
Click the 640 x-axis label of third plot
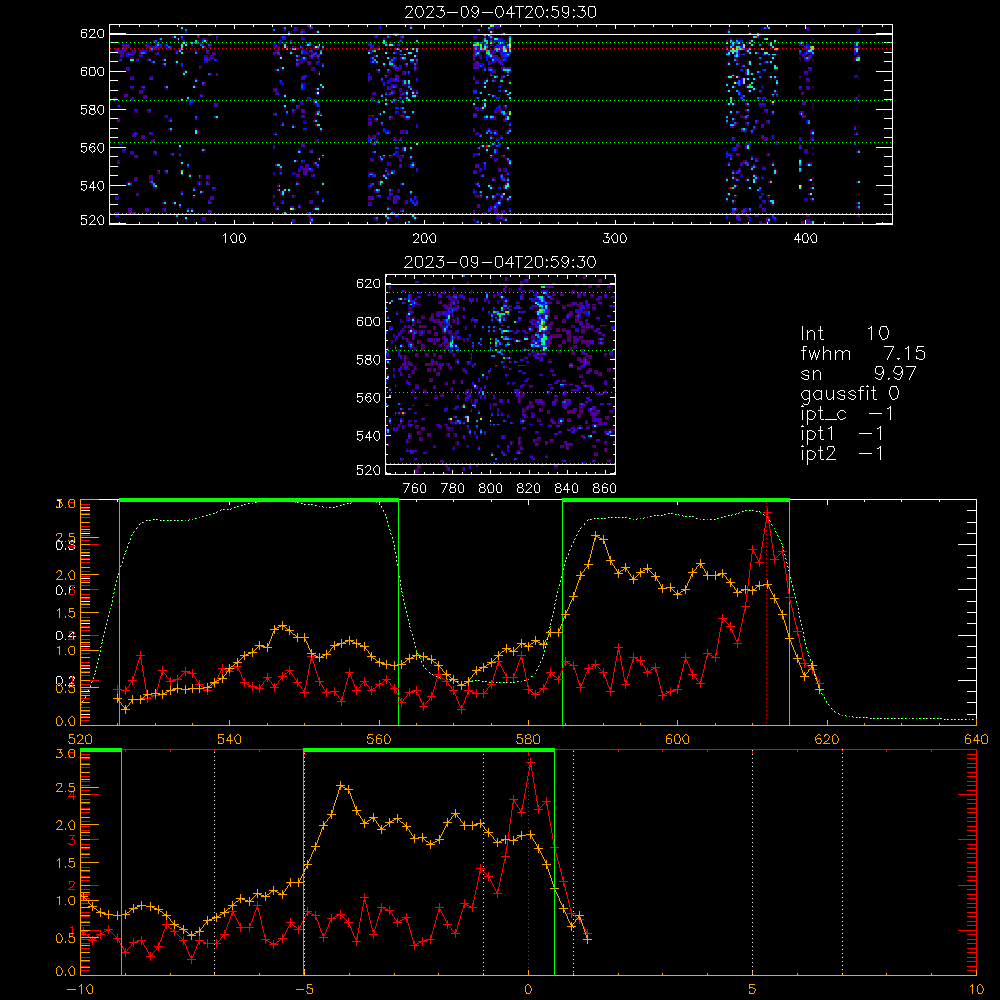click(976, 739)
